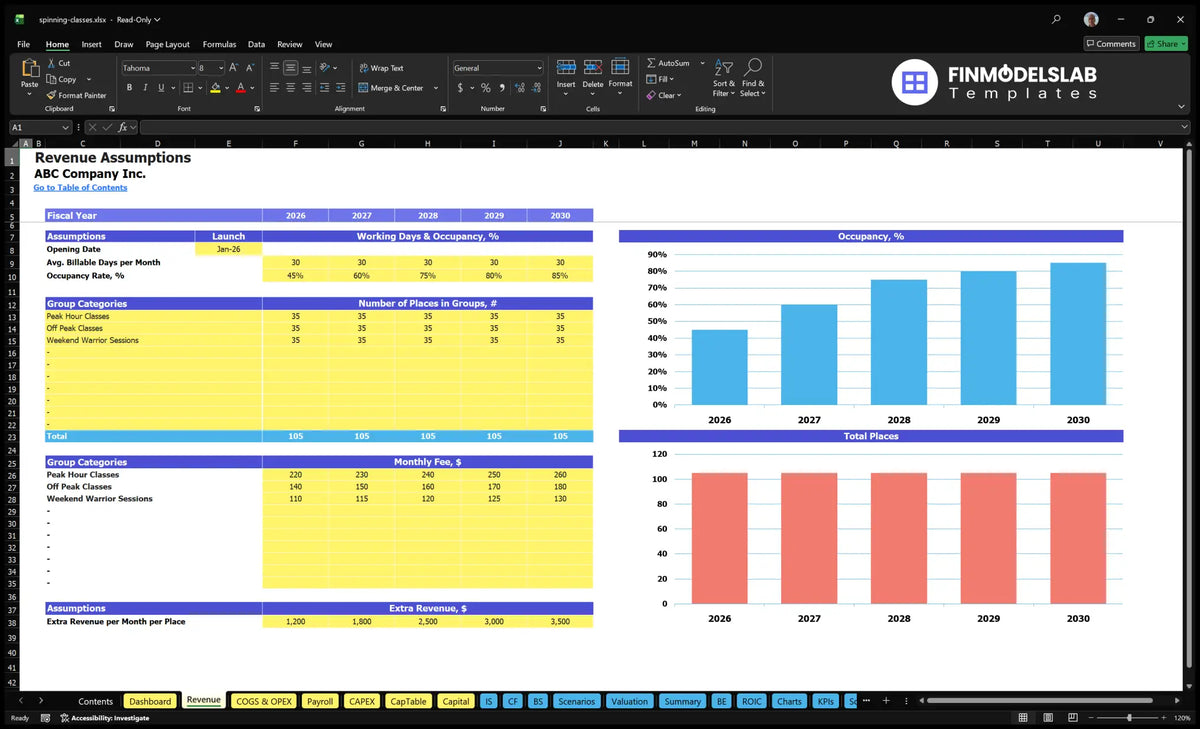Image resolution: width=1200 pixels, height=729 pixels.
Task: Open the File menu
Action: pyautogui.click(x=23, y=44)
